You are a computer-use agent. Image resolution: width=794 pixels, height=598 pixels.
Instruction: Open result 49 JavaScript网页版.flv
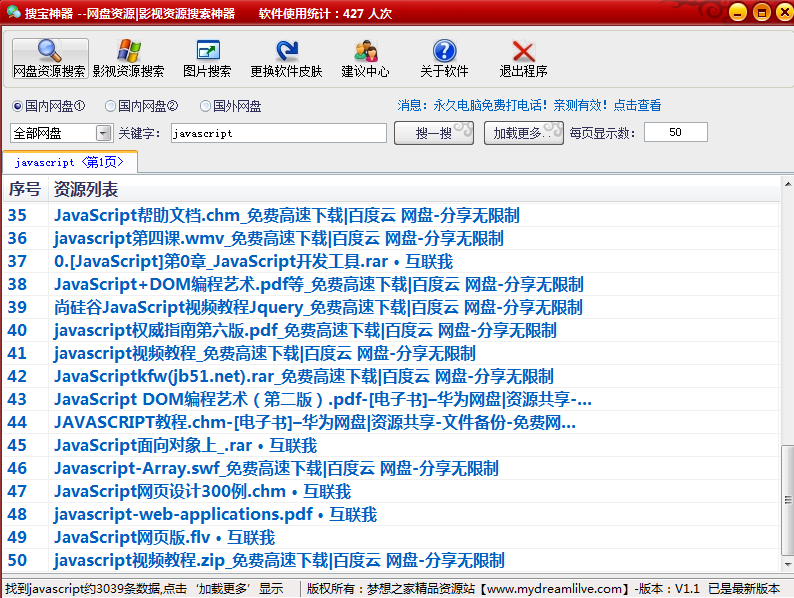click(165, 537)
